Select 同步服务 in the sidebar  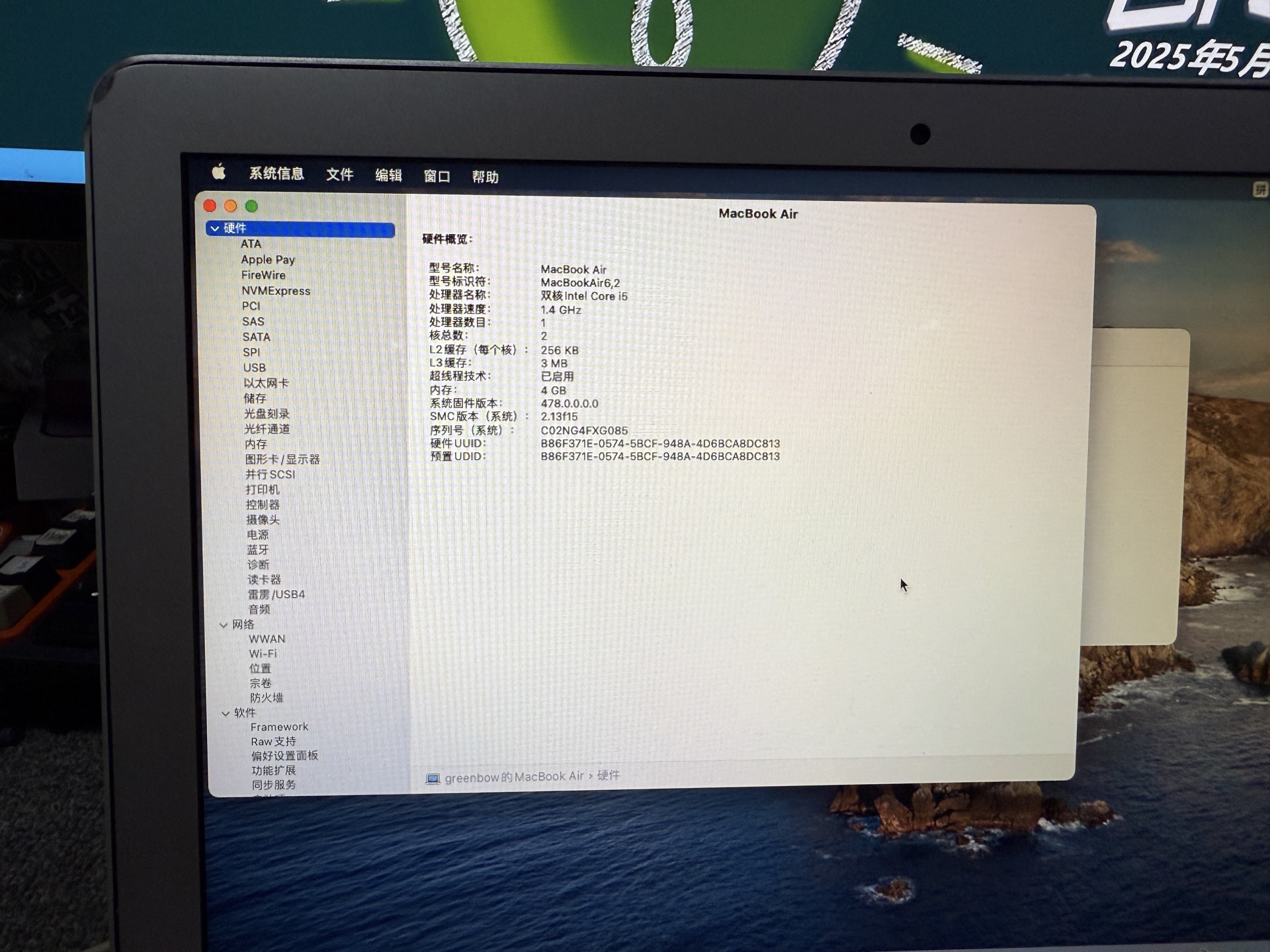[x=274, y=785]
